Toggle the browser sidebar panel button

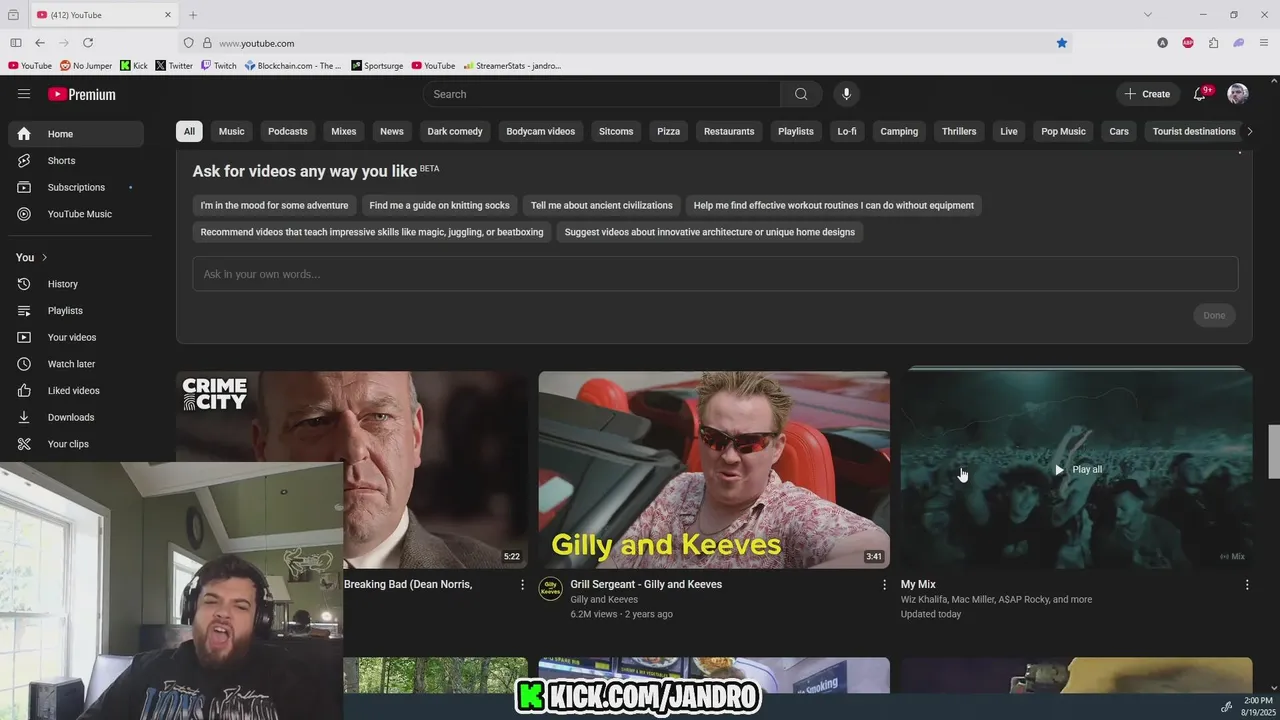16,43
